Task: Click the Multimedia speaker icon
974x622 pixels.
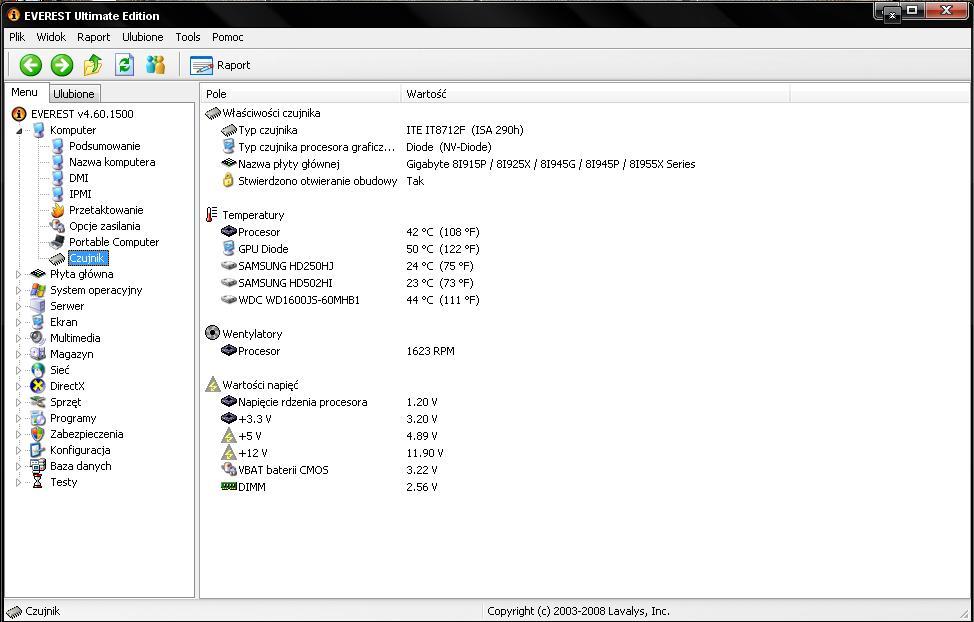Action: 38,338
